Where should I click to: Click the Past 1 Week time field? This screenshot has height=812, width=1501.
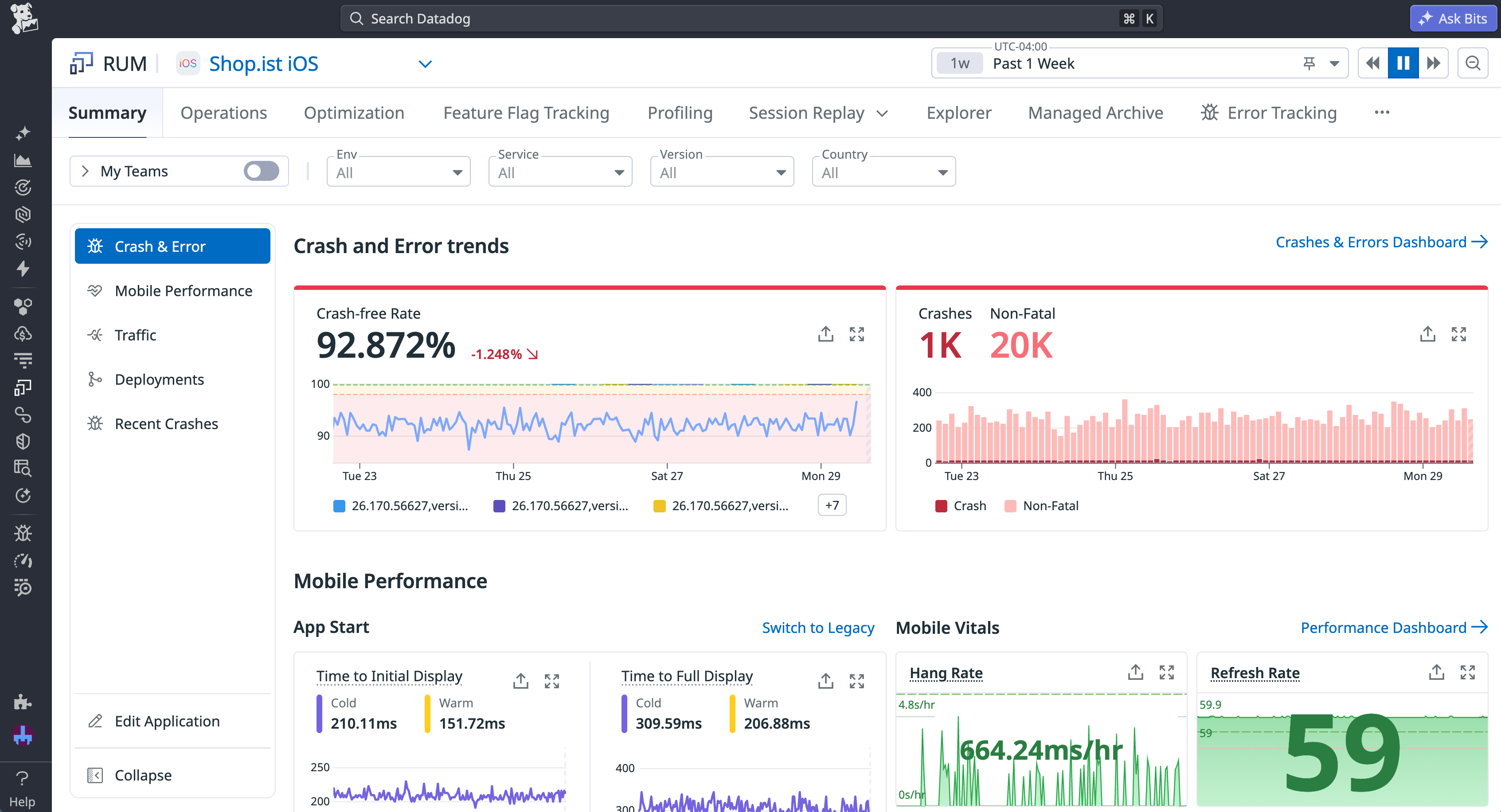point(1140,63)
